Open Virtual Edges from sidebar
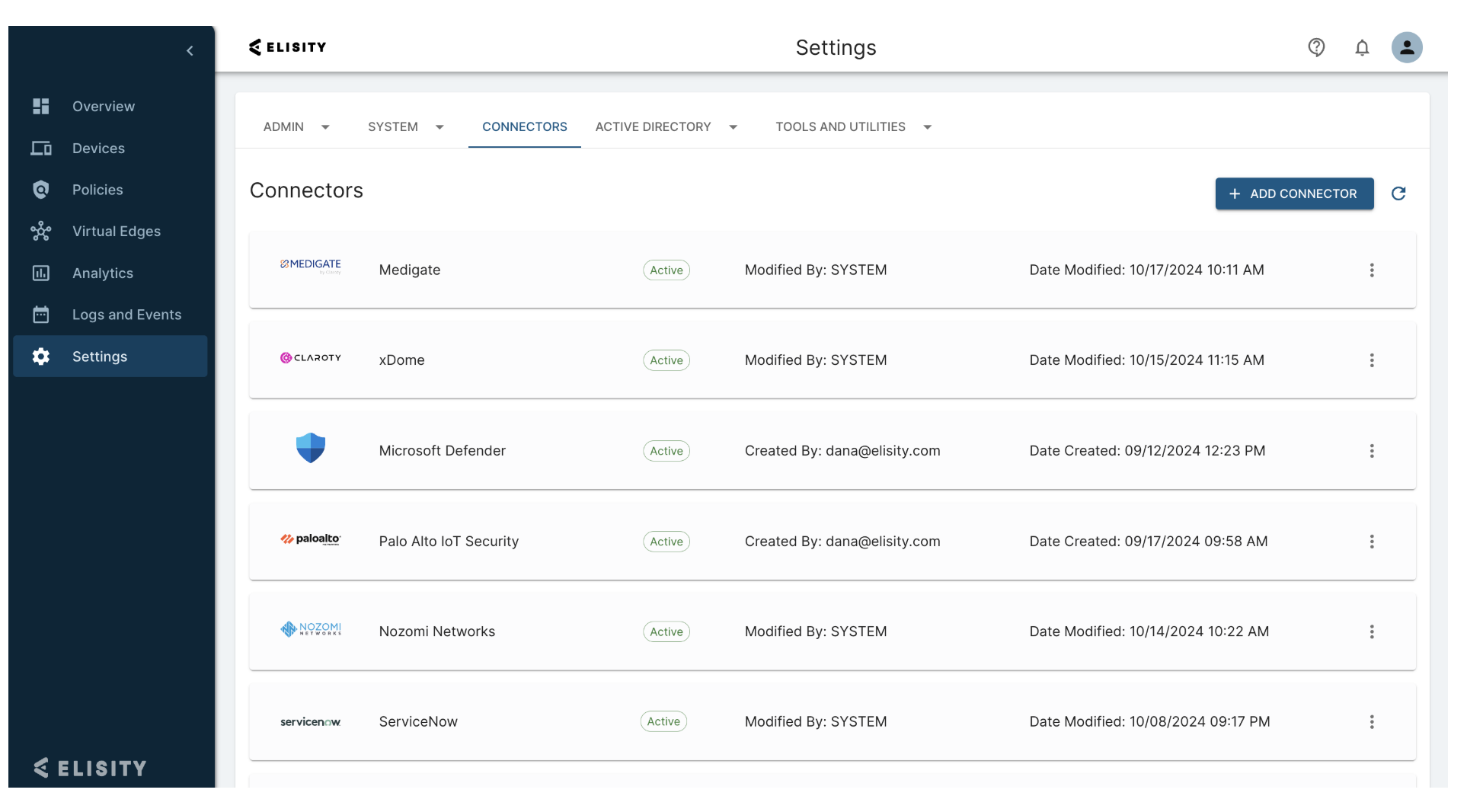The width and height of the screenshot is (1467, 812). (x=117, y=232)
